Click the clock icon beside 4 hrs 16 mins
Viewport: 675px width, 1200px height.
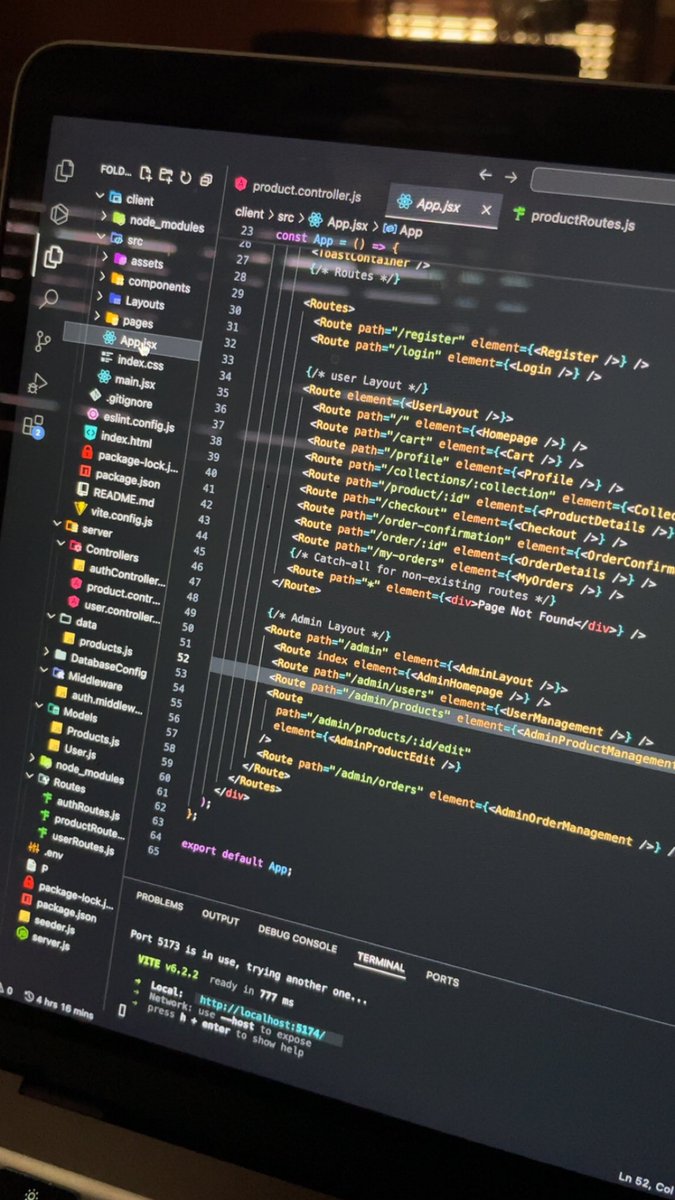28,997
